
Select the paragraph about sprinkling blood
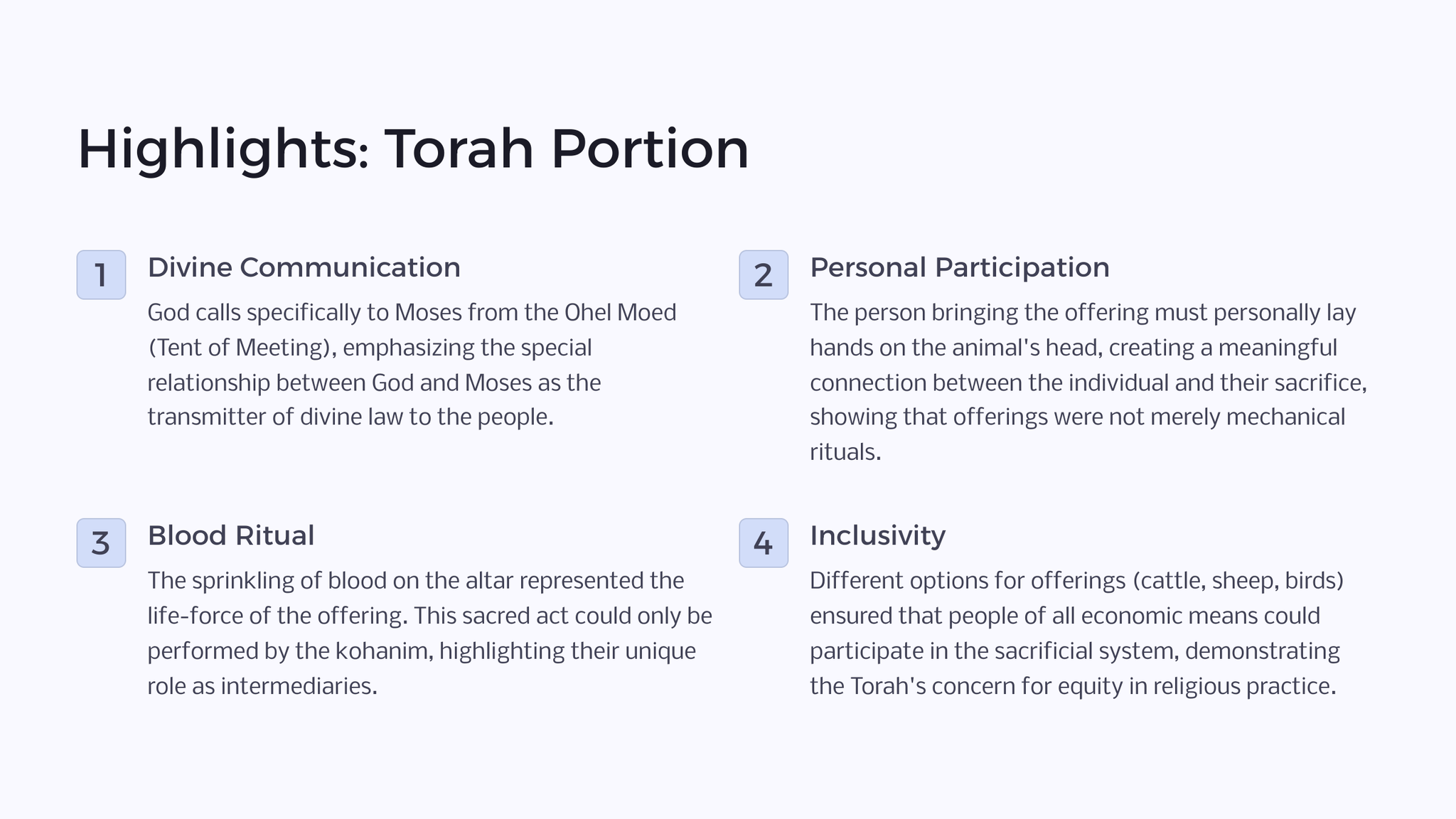point(430,633)
